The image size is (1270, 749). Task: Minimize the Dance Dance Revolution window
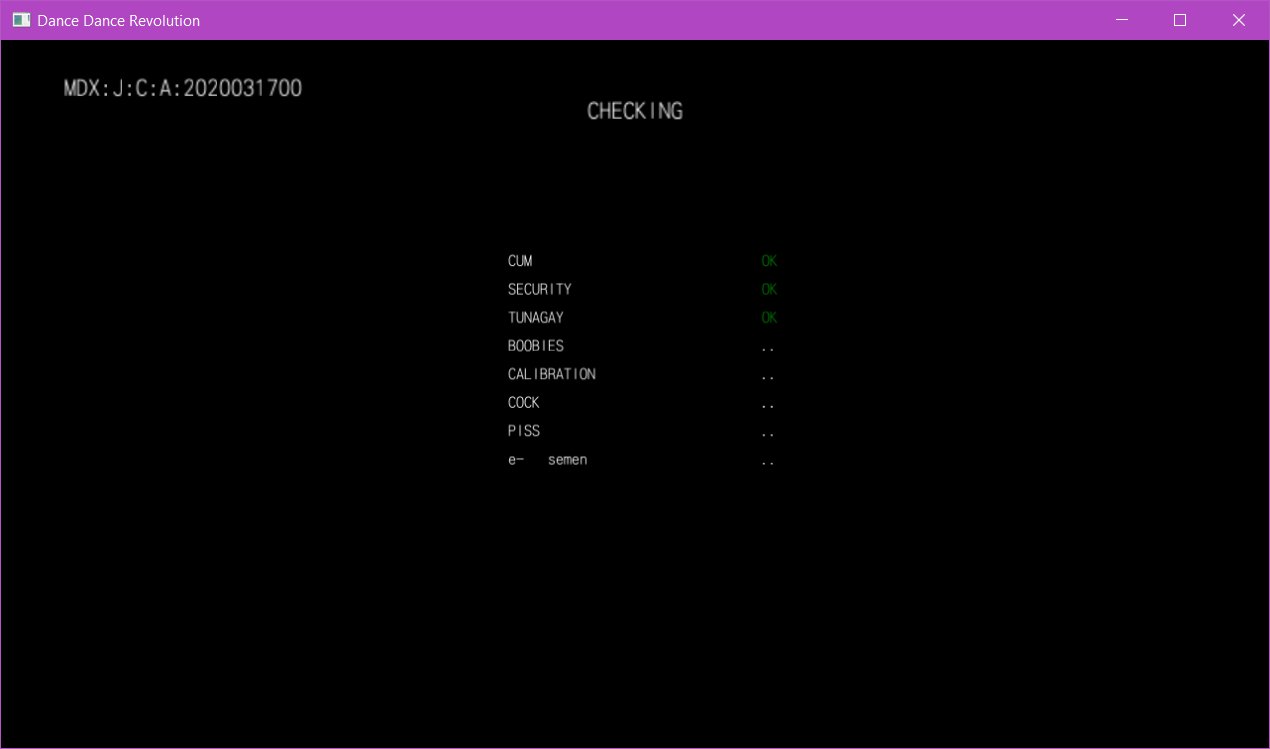(x=1123, y=20)
